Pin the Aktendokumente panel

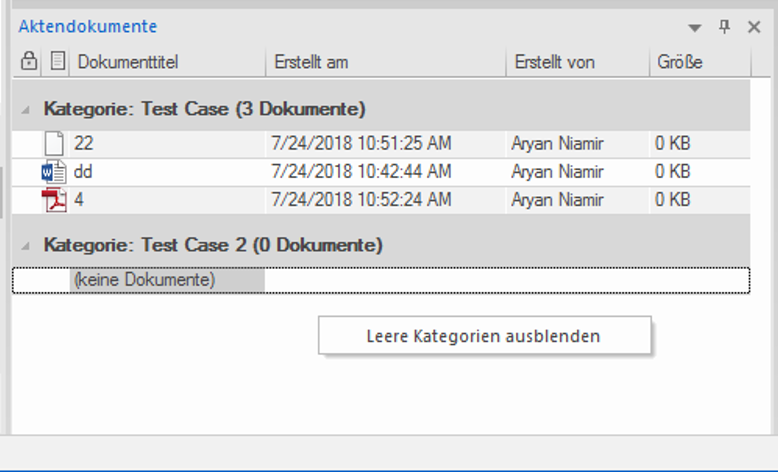726,27
